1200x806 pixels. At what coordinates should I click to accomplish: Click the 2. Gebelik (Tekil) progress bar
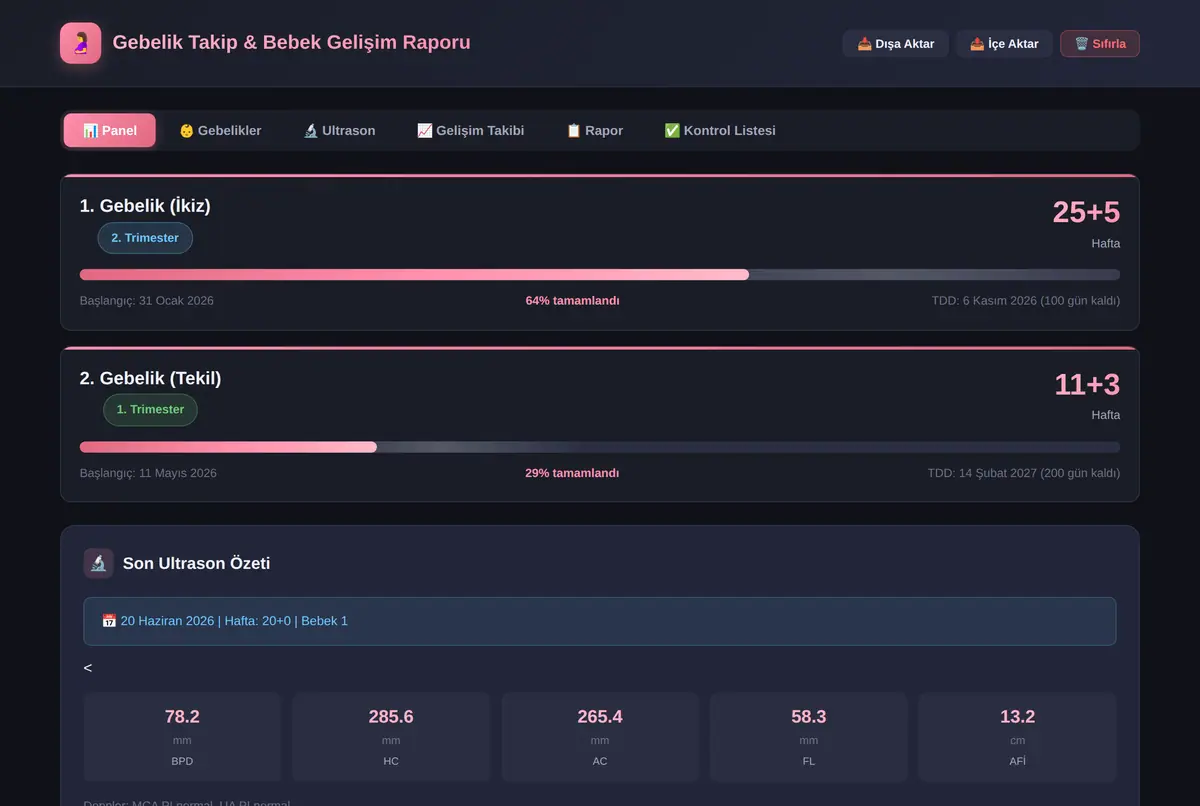pos(600,447)
